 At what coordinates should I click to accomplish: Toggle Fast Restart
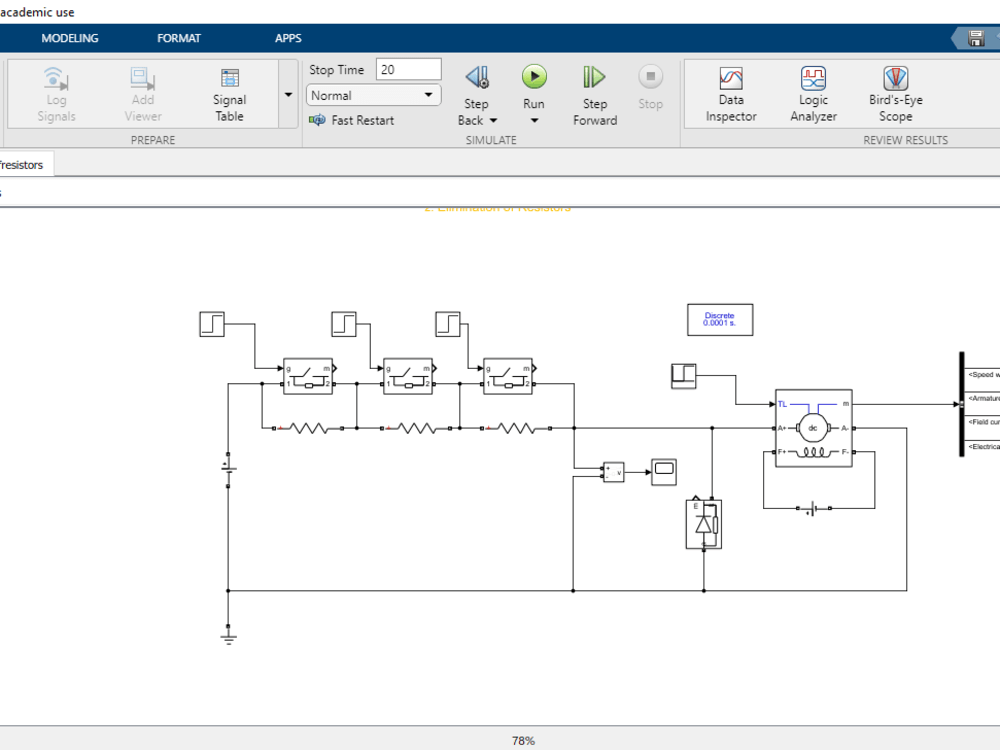tap(351, 120)
